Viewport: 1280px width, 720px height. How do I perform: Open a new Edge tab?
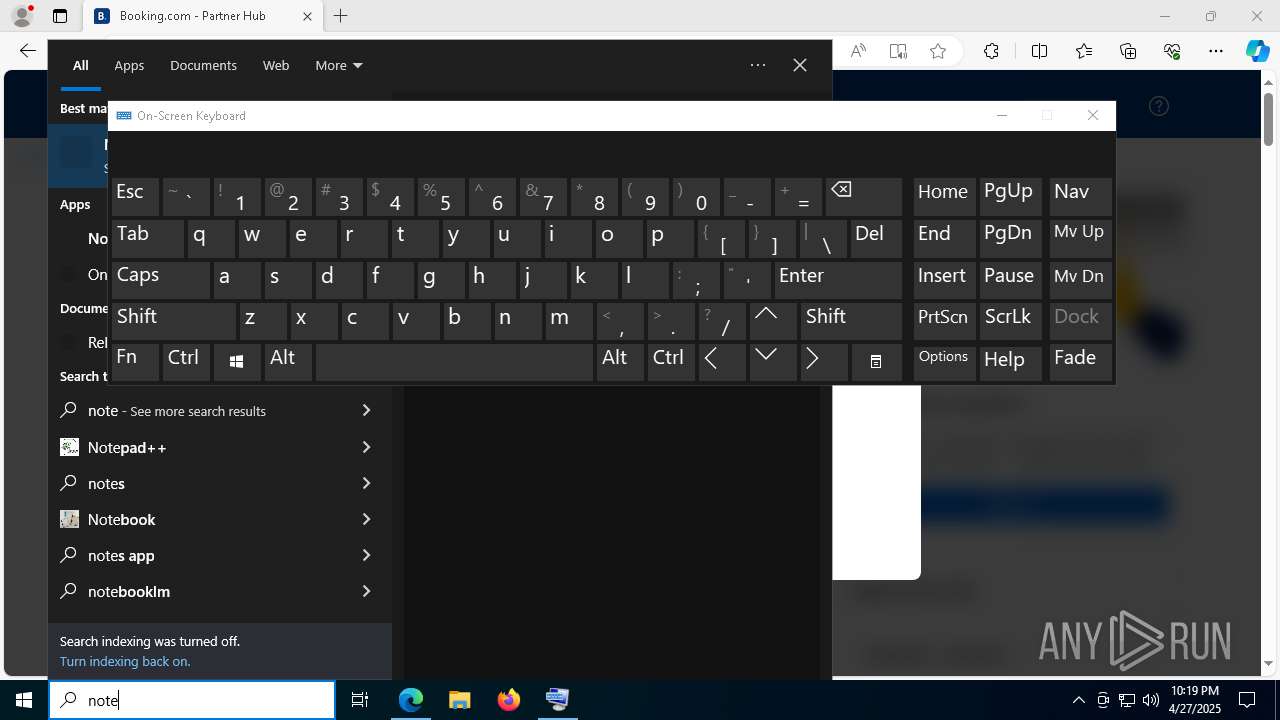point(341,16)
